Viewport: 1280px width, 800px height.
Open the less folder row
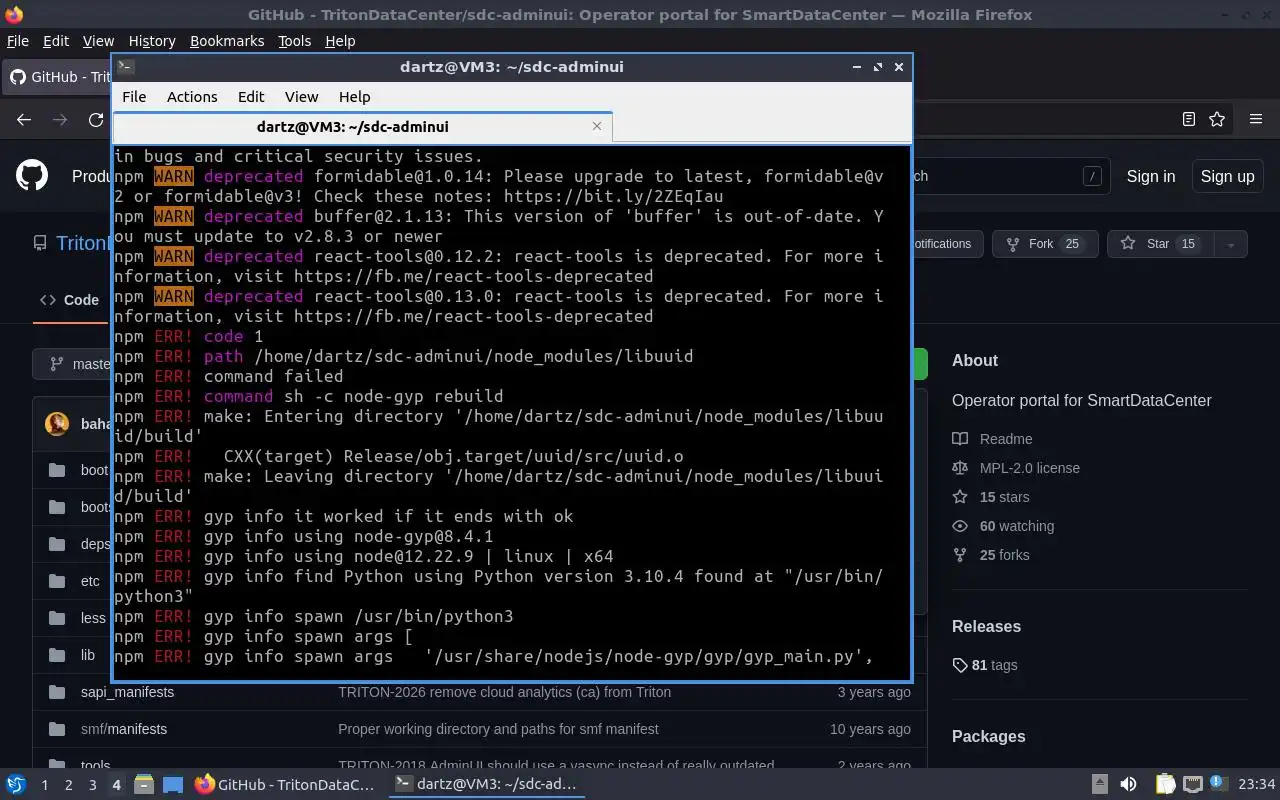(x=93, y=618)
